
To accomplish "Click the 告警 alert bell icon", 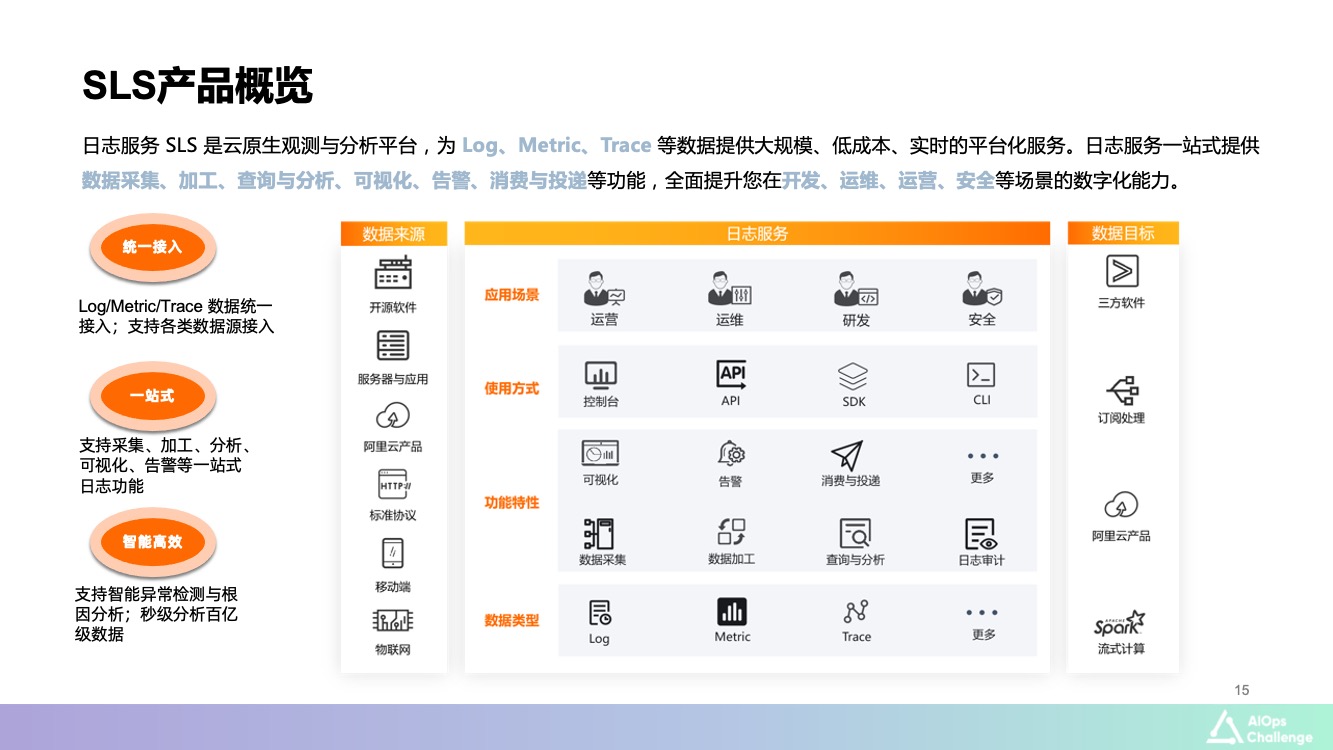I will [x=731, y=454].
